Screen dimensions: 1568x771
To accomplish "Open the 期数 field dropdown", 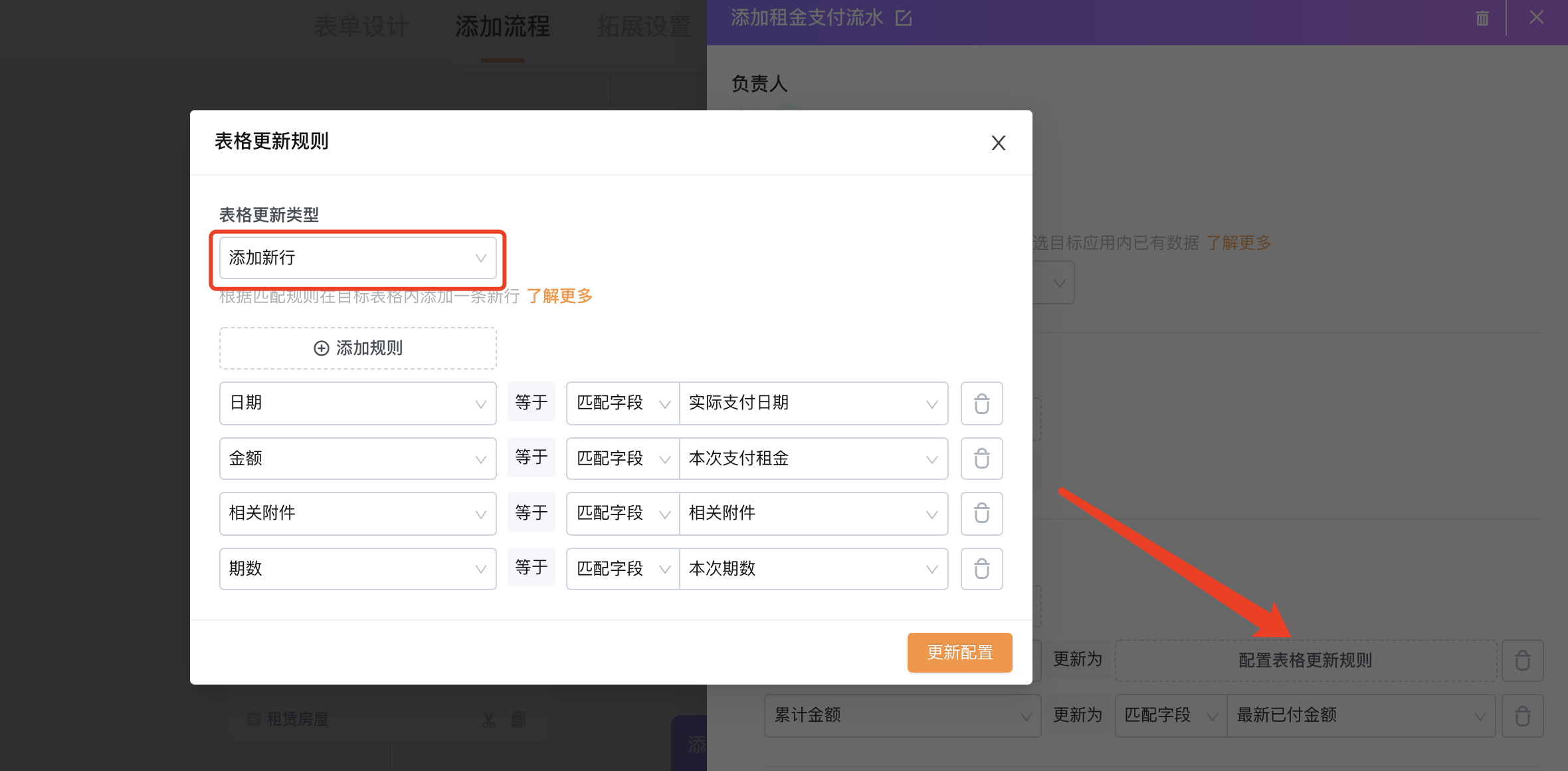I will pyautogui.click(x=357, y=569).
